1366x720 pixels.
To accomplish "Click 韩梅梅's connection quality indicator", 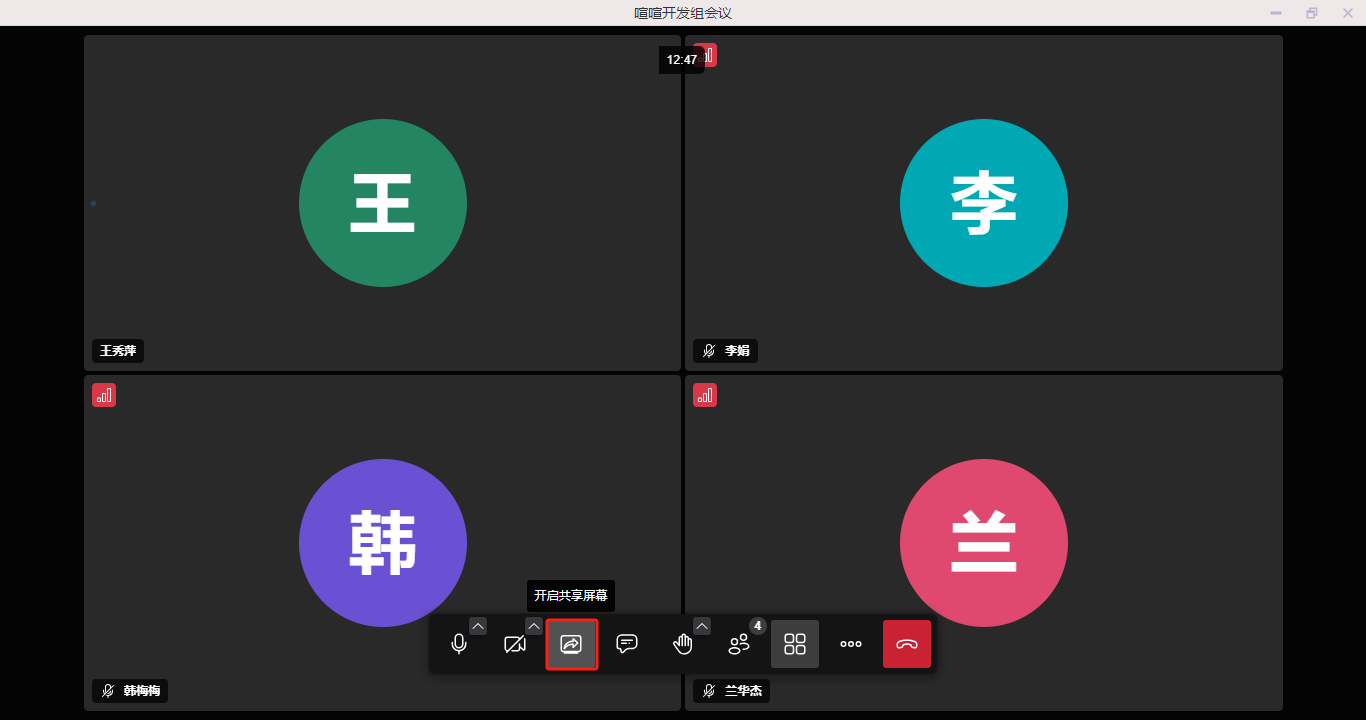I will pos(104,395).
